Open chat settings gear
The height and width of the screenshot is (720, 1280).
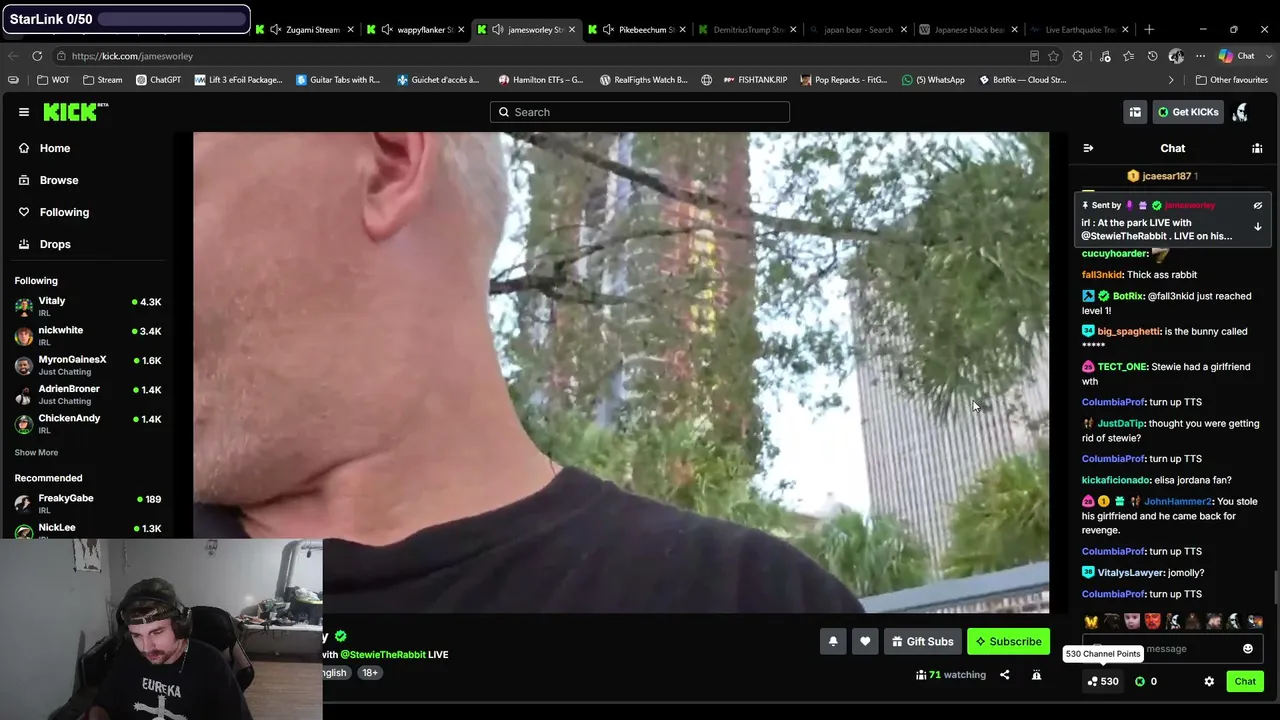(1209, 681)
